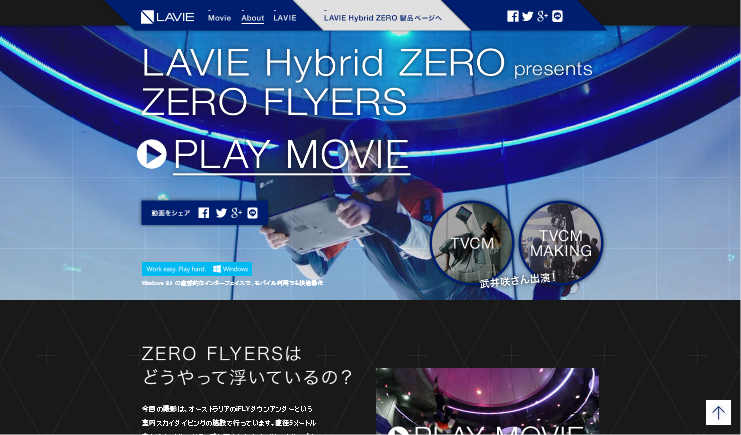
Task: Share the video on Facebook from share bar
Action: point(204,213)
